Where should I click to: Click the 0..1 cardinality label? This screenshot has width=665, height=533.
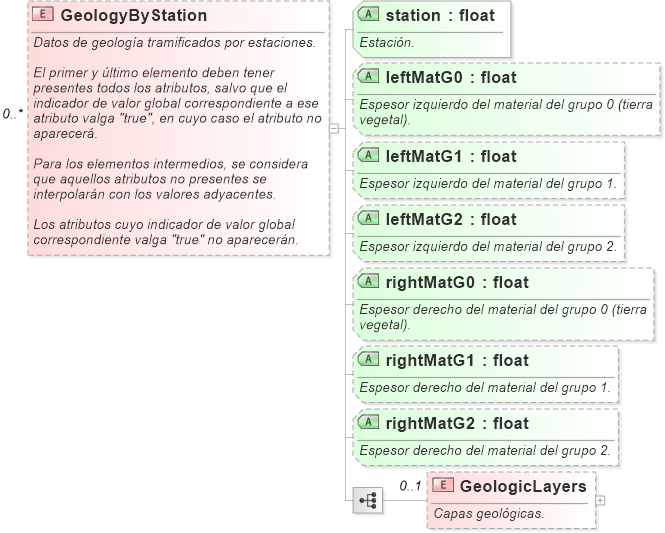[x=411, y=486]
